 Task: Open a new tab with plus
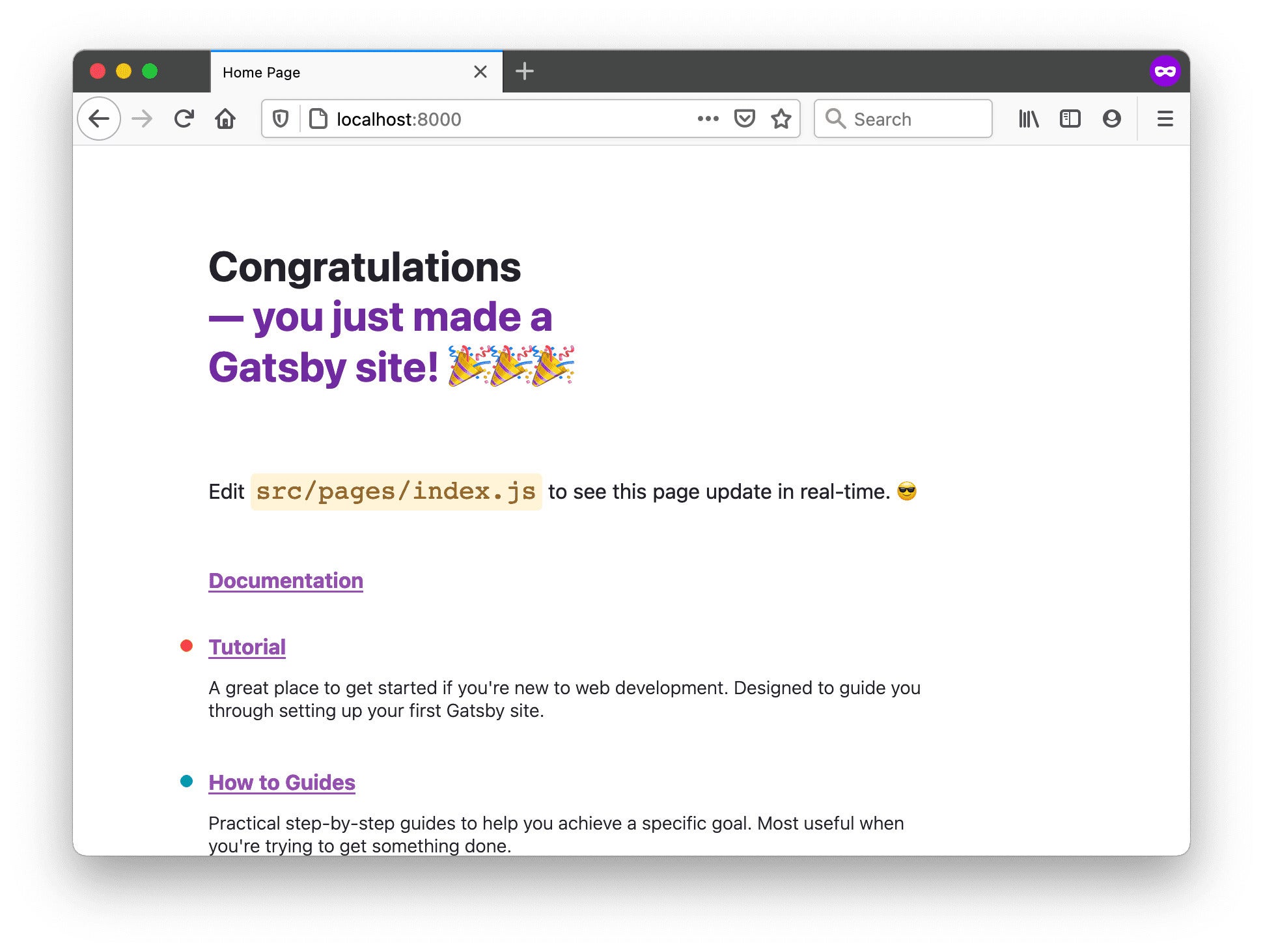pyautogui.click(x=524, y=71)
